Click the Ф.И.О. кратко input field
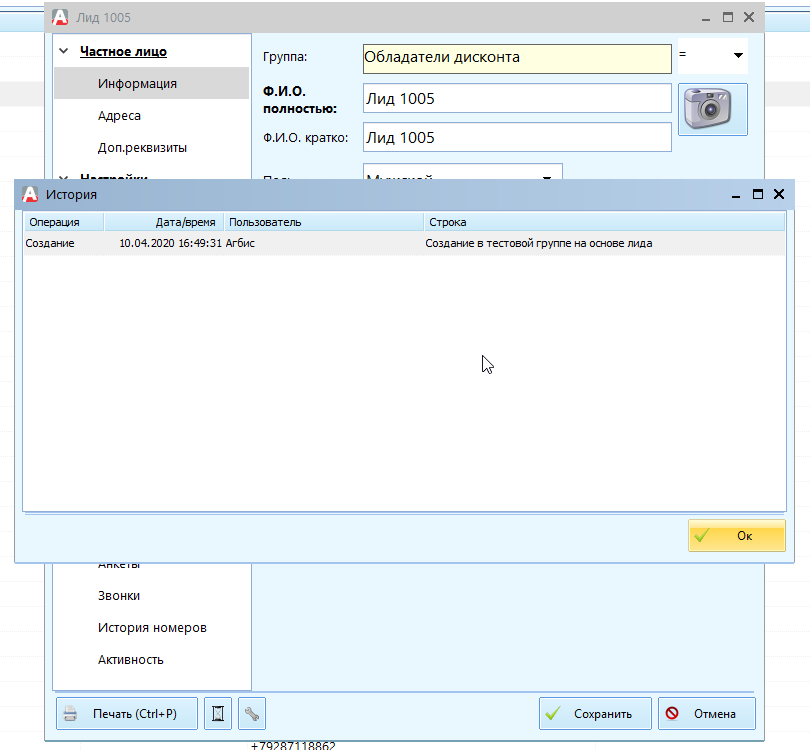Viewport: 810px width, 750px height. pyautogui.click(x=517, y=137)
